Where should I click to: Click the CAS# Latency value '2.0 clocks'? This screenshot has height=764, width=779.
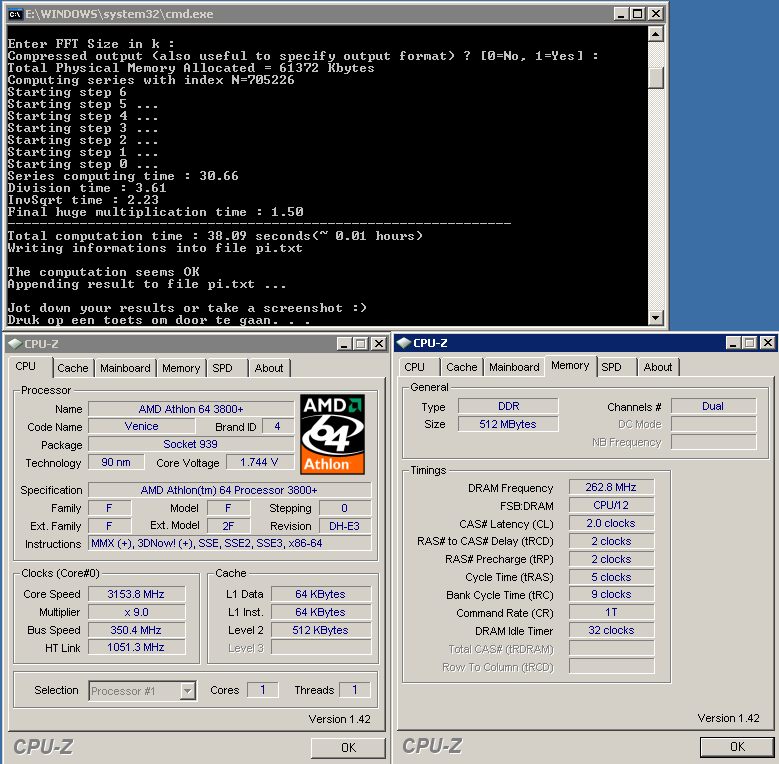(x=612, y=523)
